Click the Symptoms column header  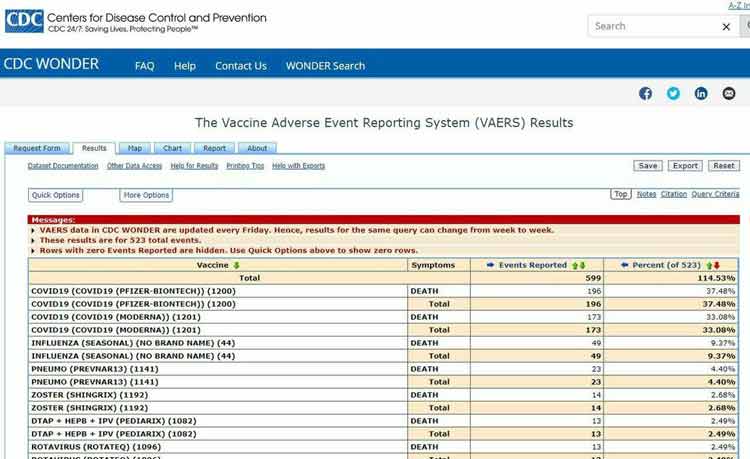[433, 265]
